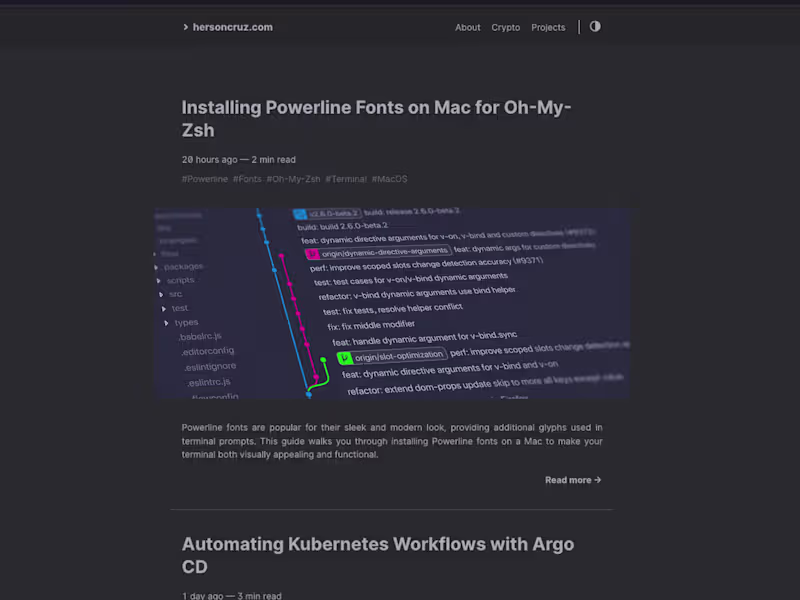Screen dimensions: 800x600
Task: Open the Automating Kubernetes Workflows post title
Action: tap(377, 555)
